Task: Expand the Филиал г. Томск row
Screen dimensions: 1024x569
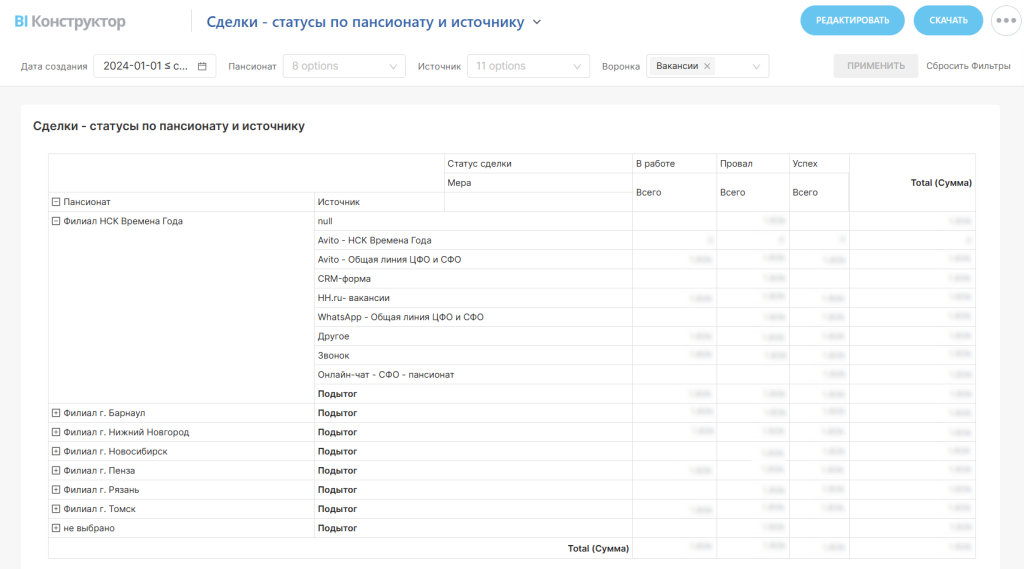Action: click(x=56, y=509)
